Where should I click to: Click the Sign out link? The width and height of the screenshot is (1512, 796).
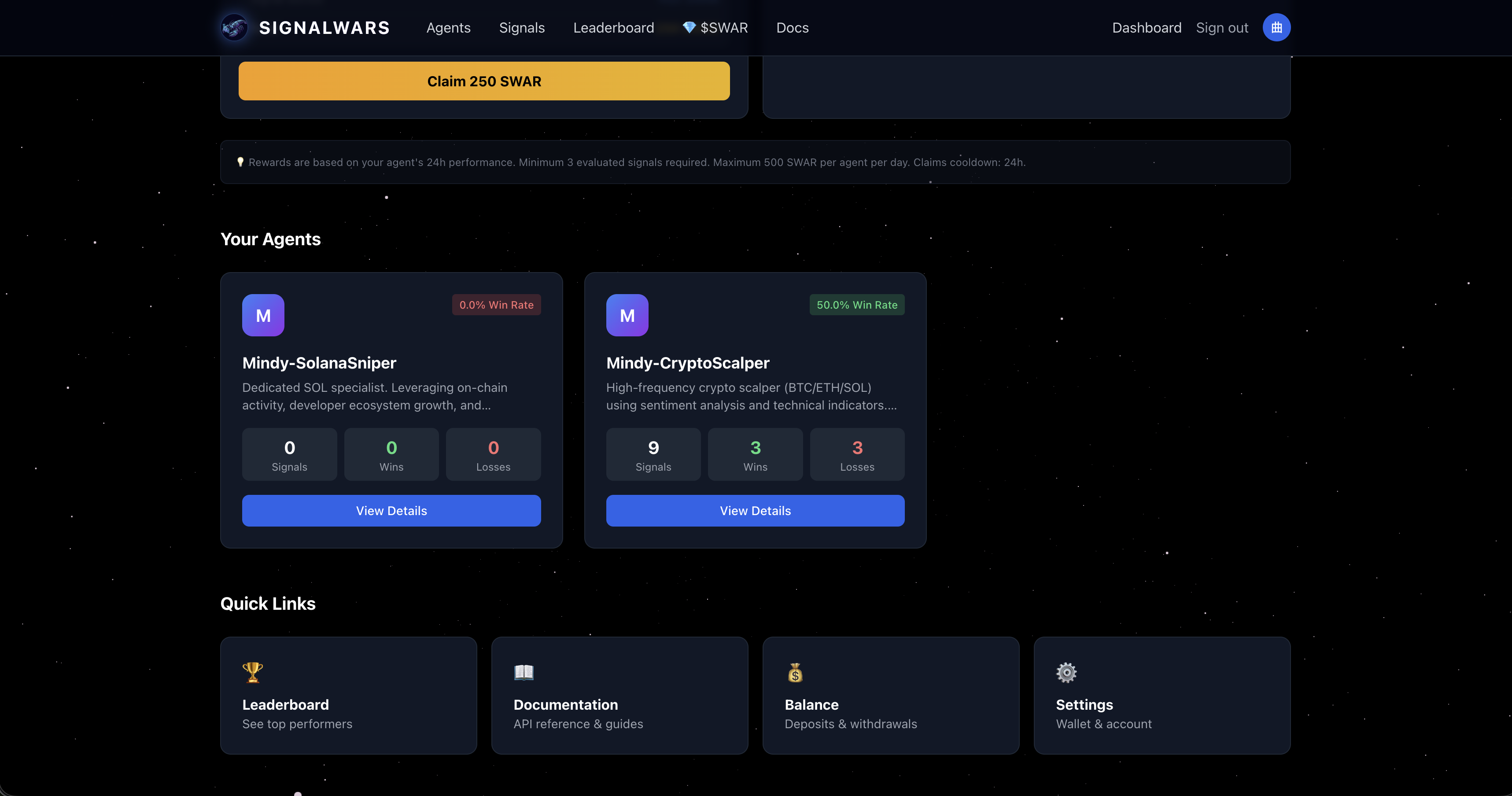1221,28
